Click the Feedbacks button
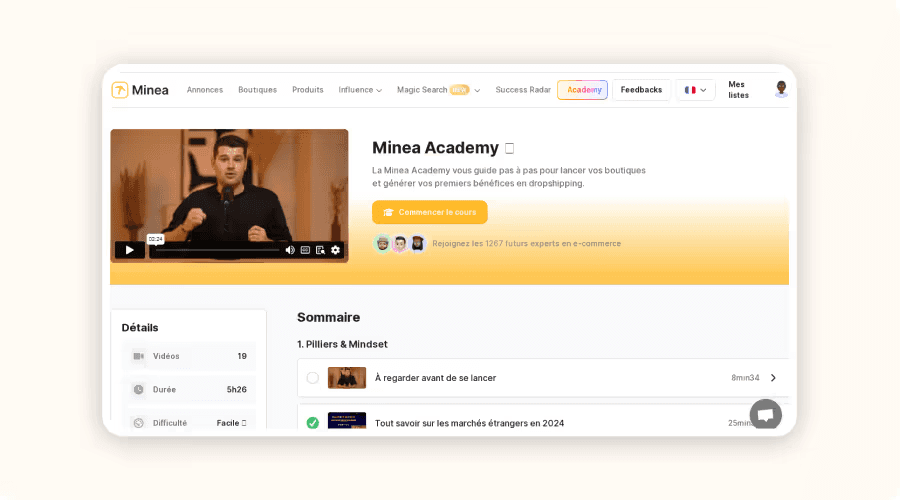Image resolution: width=900 pixels, height=500 pixels. click(x=641, y=90)
